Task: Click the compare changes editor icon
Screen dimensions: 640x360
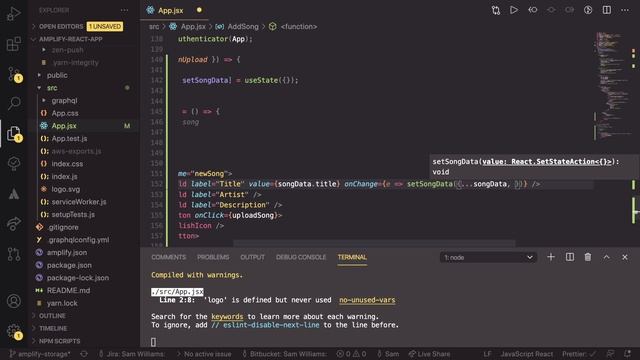Action: point(496,10)
